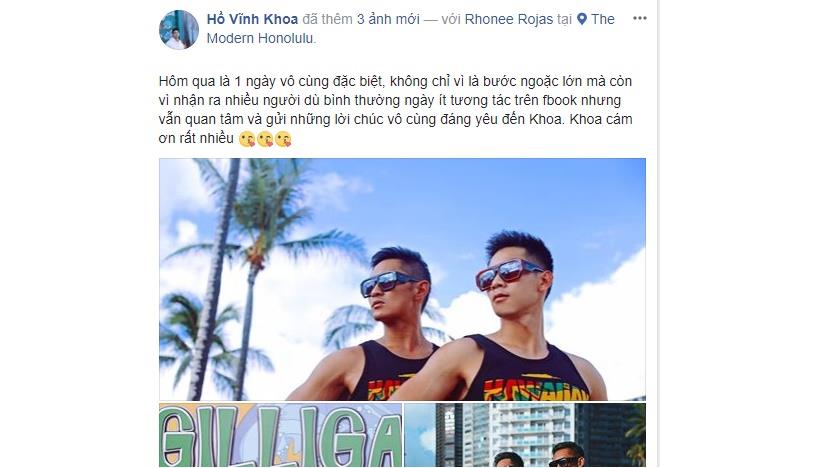
Task: Click the last kiss emoji
Action: click(x=283, y=139)
